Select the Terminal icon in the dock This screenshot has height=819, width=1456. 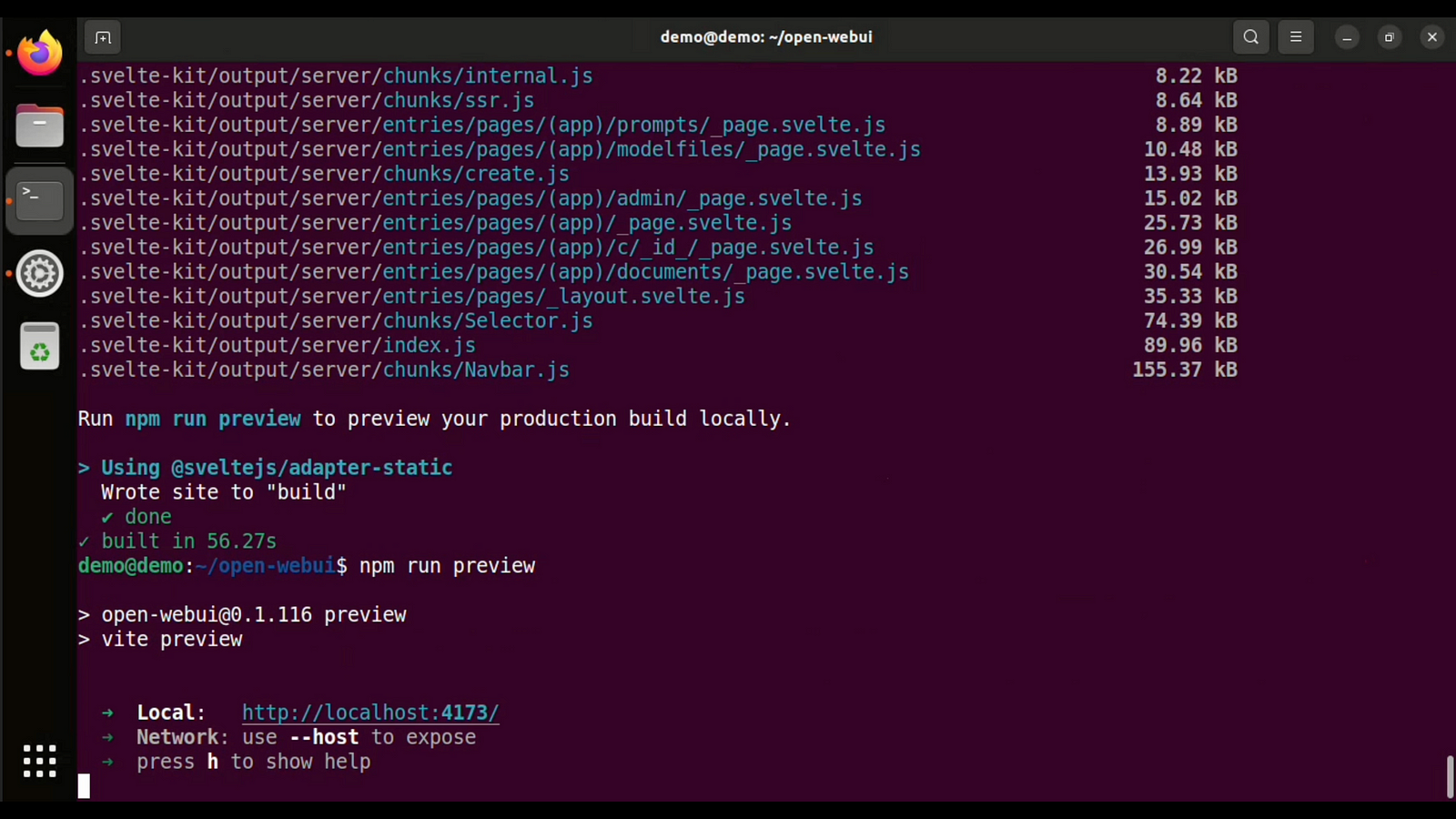(x=40, y=199)
